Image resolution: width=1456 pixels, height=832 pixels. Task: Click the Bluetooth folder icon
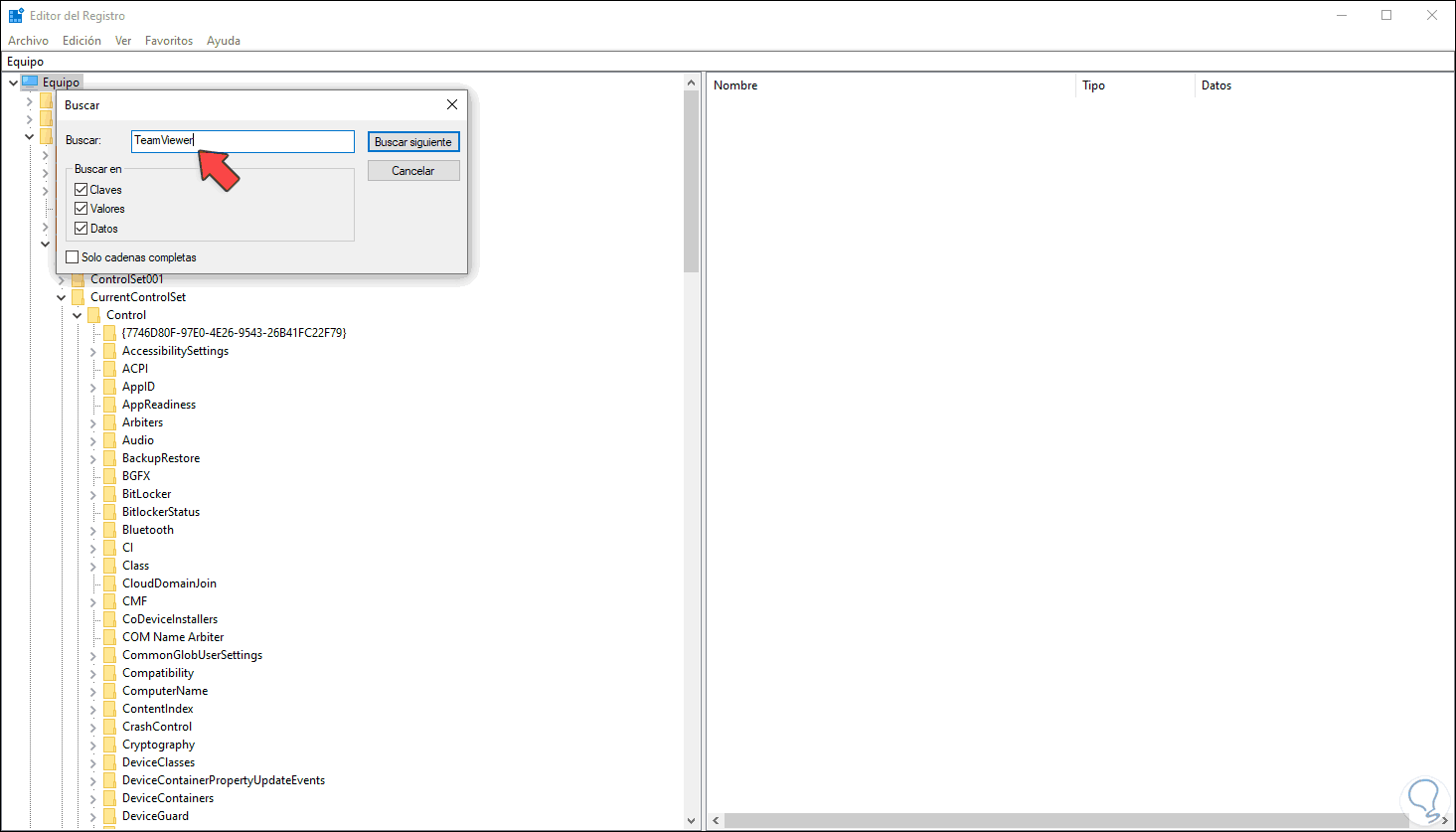tap(110, 530)
